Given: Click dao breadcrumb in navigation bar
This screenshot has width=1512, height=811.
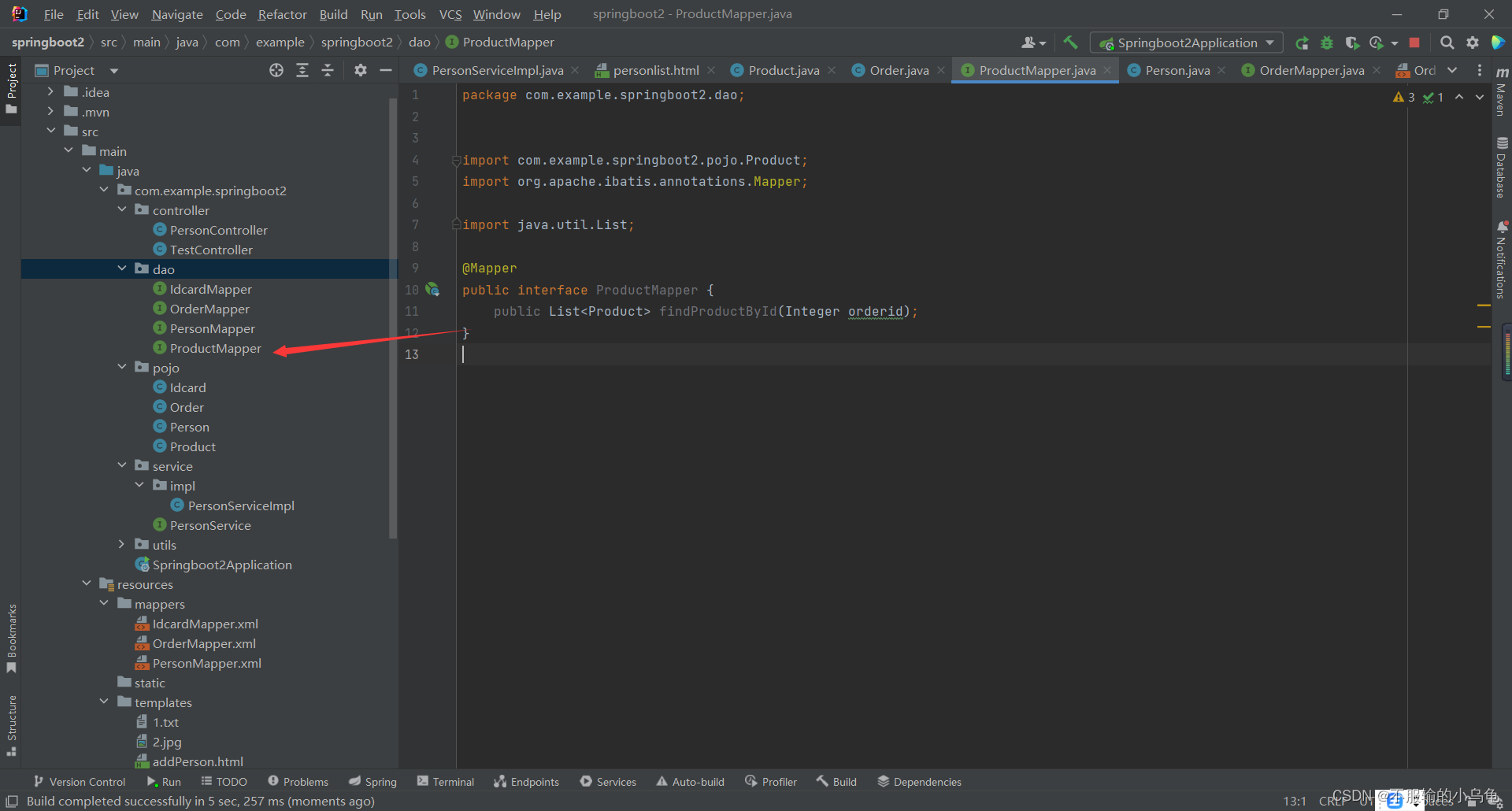Looking at the screenshot, I should point(419,43).
